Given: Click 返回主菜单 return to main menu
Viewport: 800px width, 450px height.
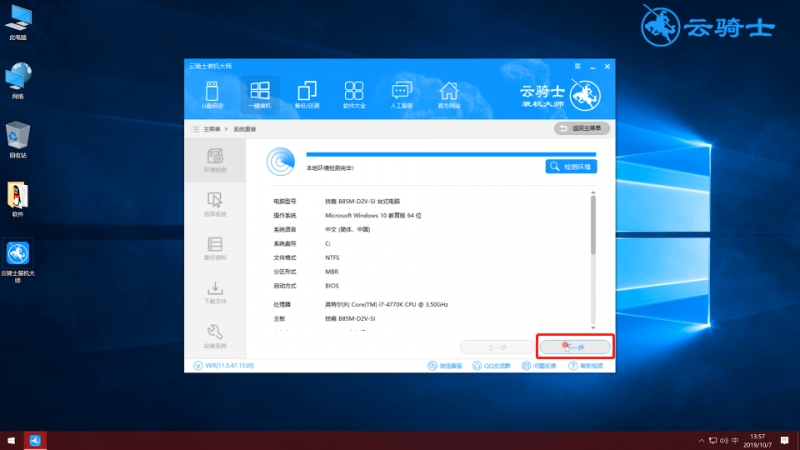Looking at the screenshot, I should pyautogui.click(x=582, y=128).
